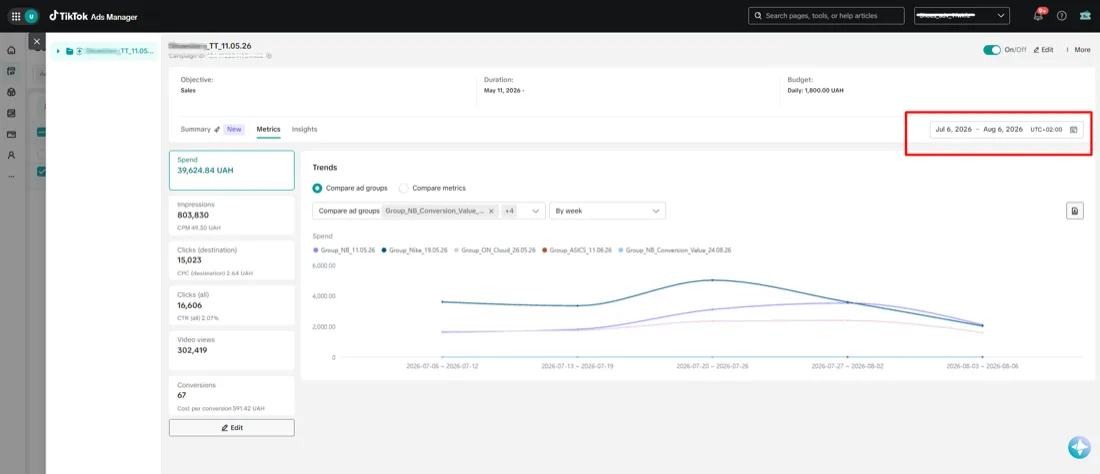Image resolution: width=1100 pixels, height=474 pixels.
Task: Remove Group_NB_Conversion_Value chip
Action: click(491, 211)
